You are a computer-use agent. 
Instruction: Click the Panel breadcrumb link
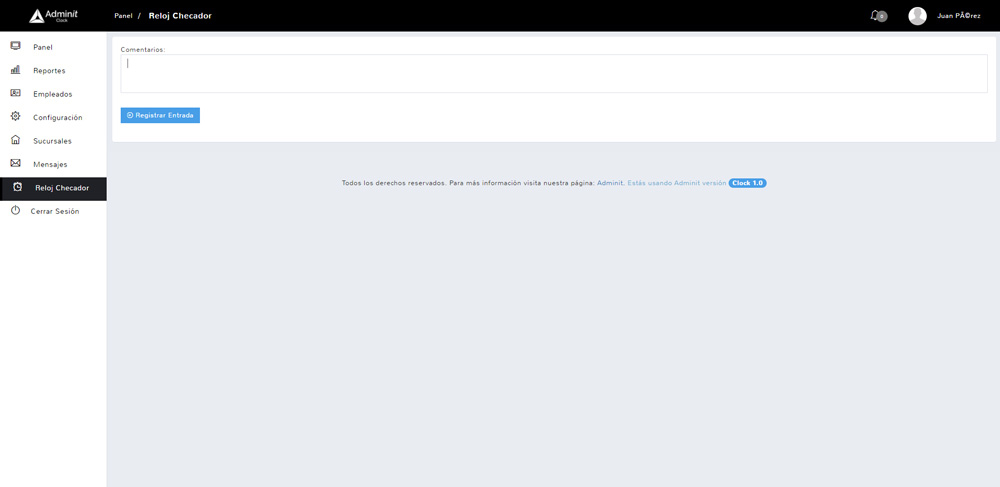pyautogui.click(x=123, y=16)
